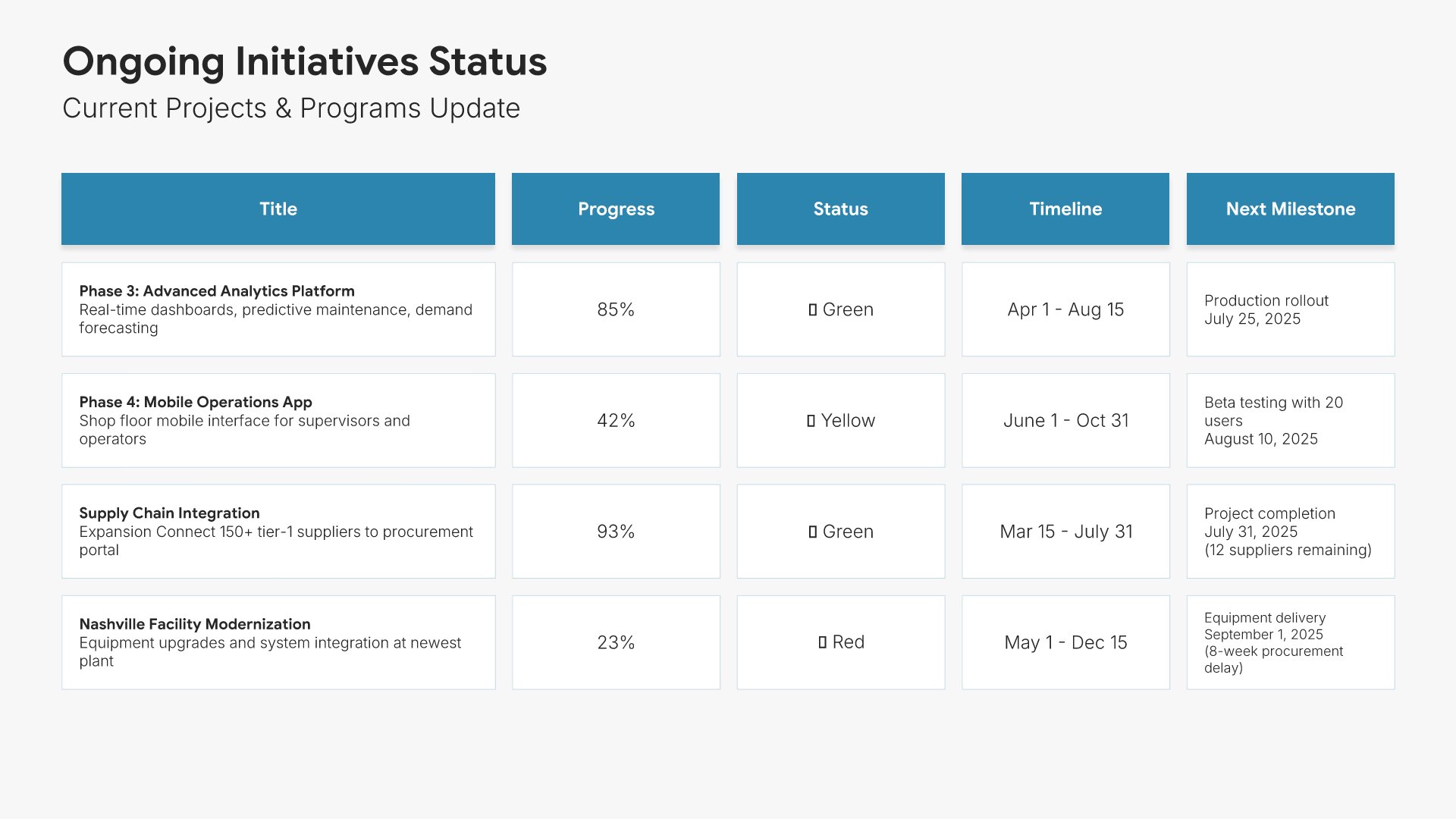Click the Status column header
This screenshot has width=1456, height=819.
[840, 209]
